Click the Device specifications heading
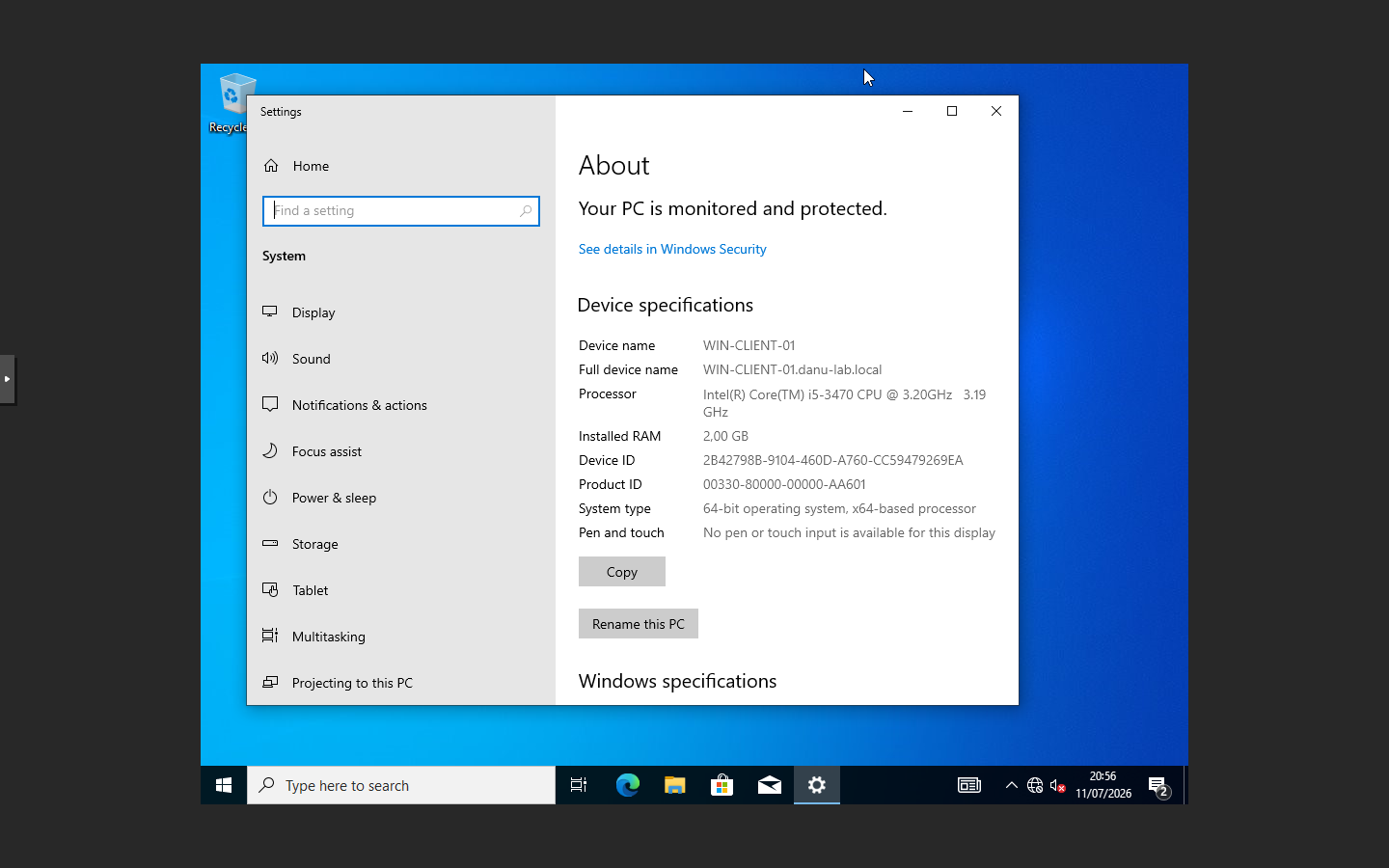The image size is (1389, 868). click(666, 305)
